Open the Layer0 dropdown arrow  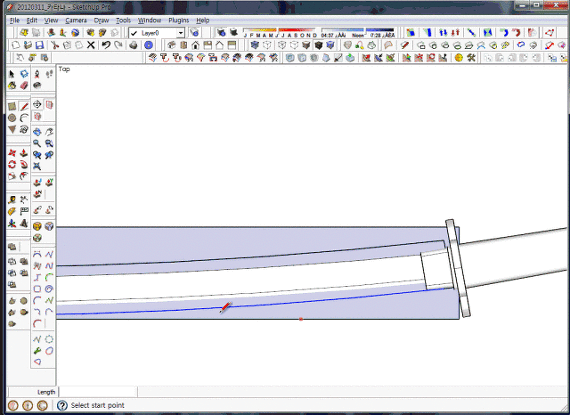tap(180, 33)
